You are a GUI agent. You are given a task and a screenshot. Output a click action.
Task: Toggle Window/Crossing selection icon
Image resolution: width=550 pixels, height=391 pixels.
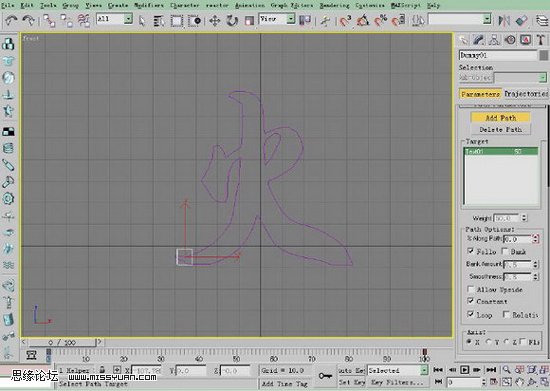click(x=194, y=21)
